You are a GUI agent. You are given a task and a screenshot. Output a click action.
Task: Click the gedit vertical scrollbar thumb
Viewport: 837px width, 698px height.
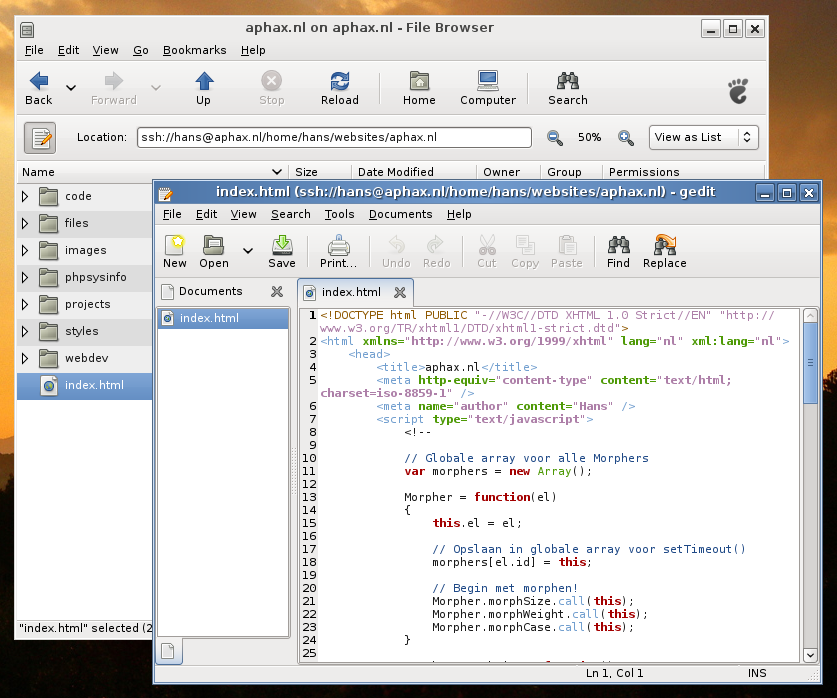[x=810, y=363]
